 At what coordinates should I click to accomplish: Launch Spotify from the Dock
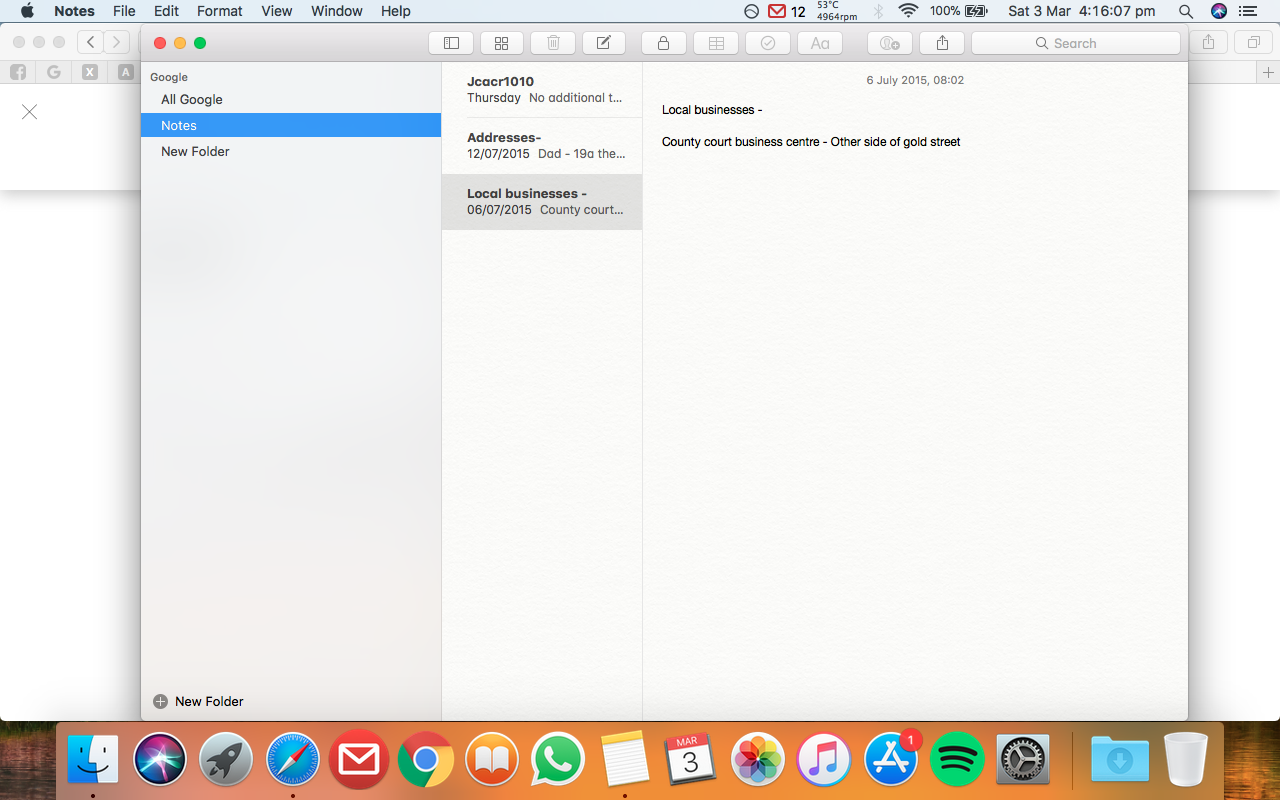pyautogui.click(x=957, y=759)
